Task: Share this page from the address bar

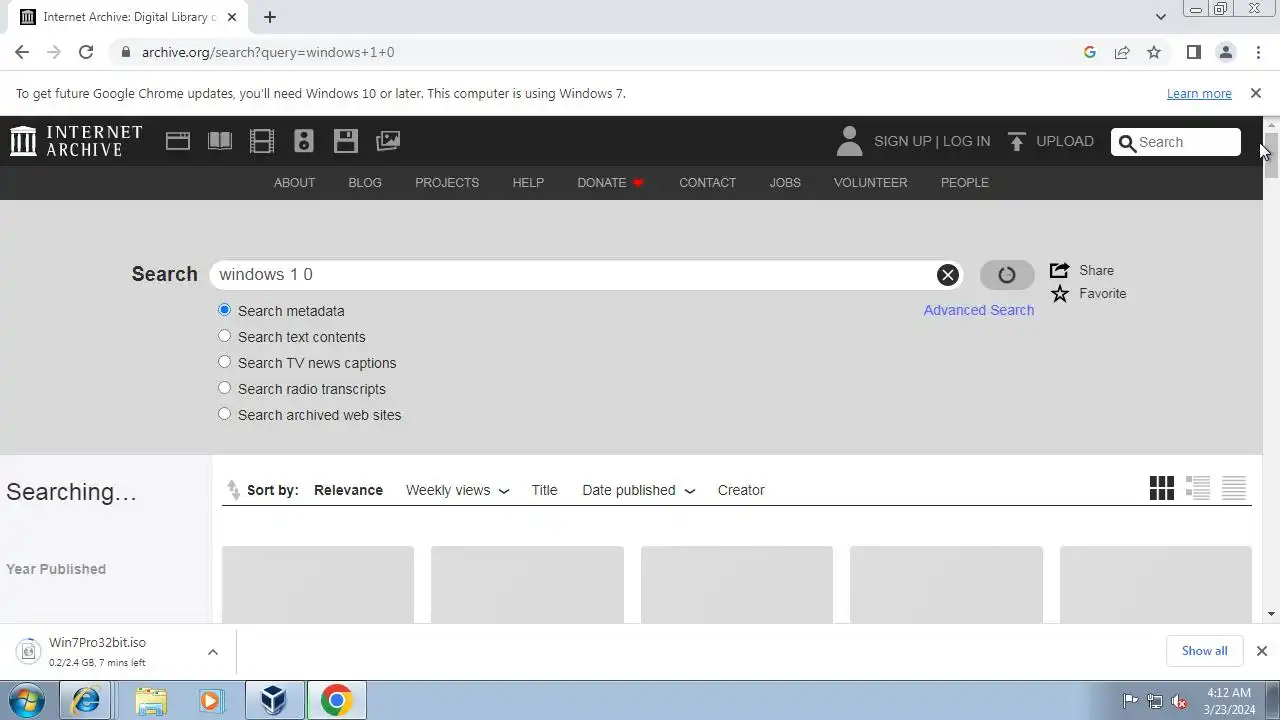Action: (1122, 52)
